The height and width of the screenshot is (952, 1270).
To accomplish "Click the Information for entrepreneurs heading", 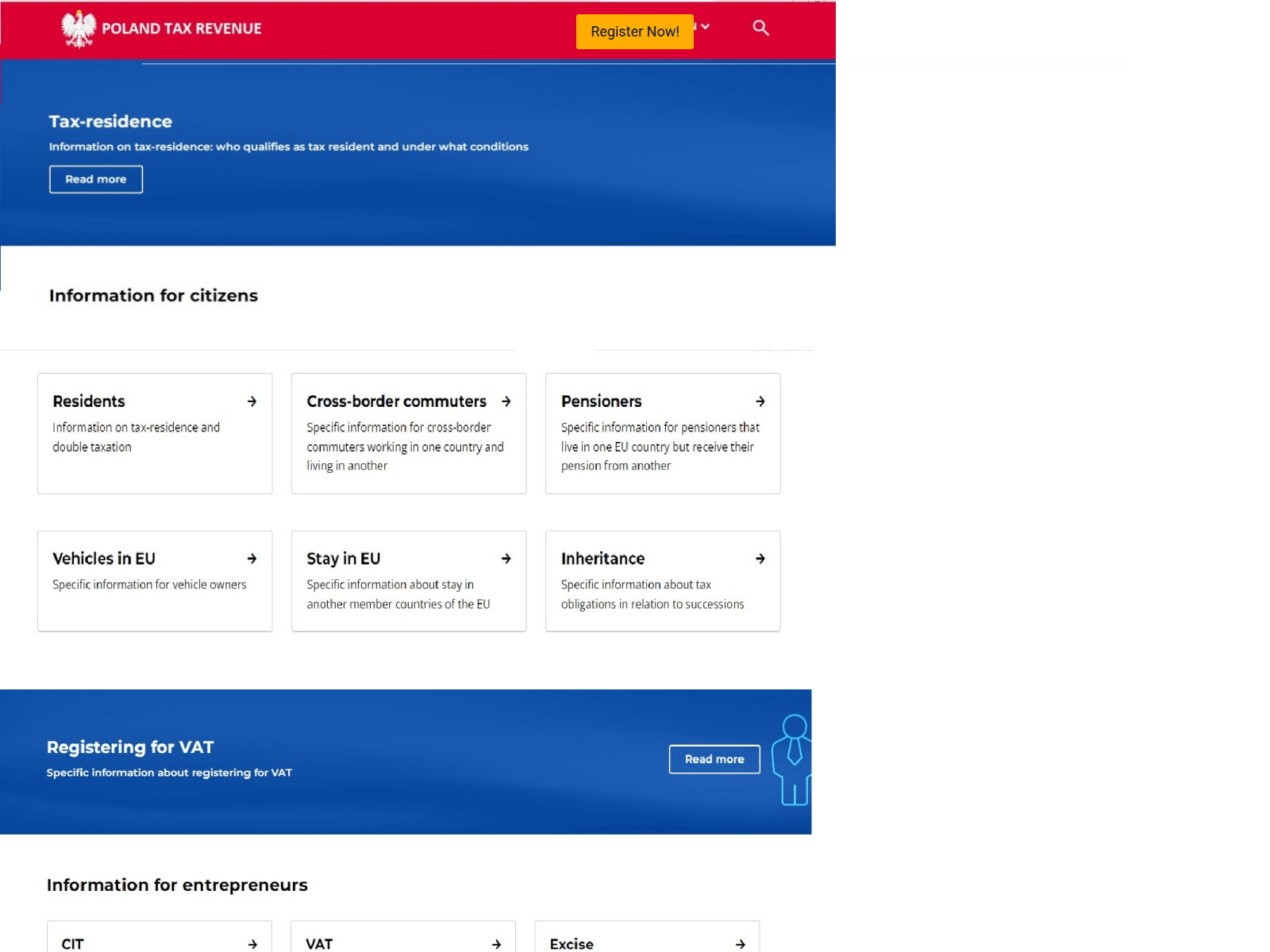I will [x=177, y=885].
